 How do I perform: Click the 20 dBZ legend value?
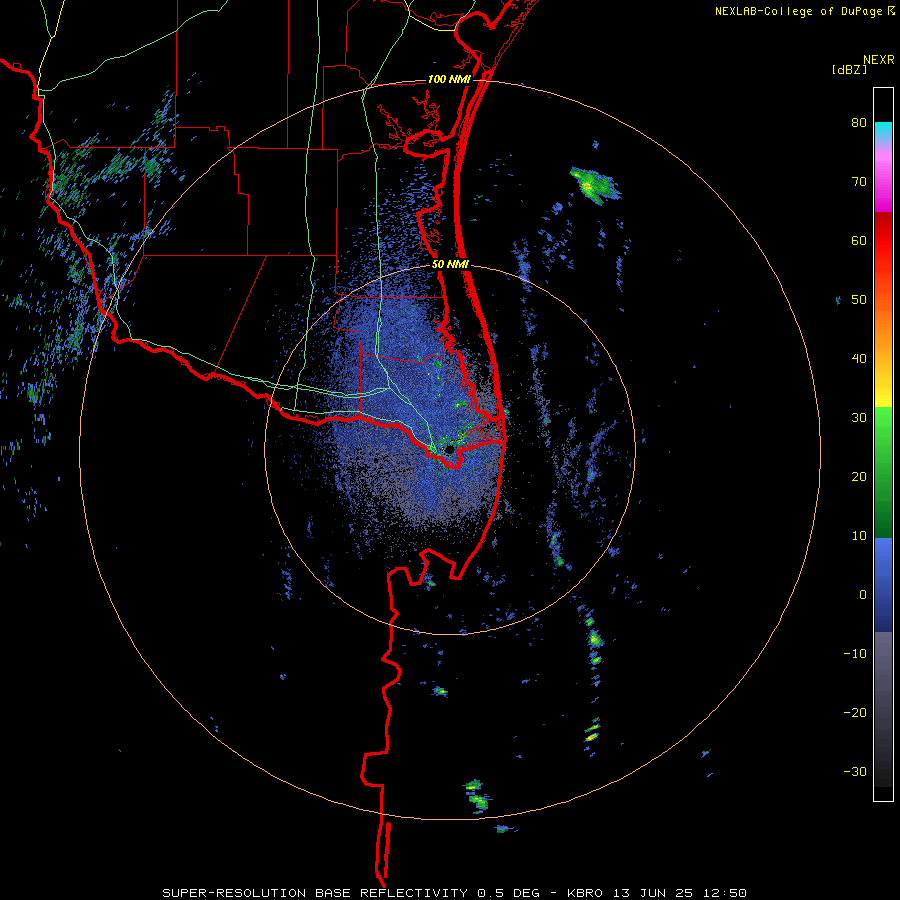[x=859, y=477]
